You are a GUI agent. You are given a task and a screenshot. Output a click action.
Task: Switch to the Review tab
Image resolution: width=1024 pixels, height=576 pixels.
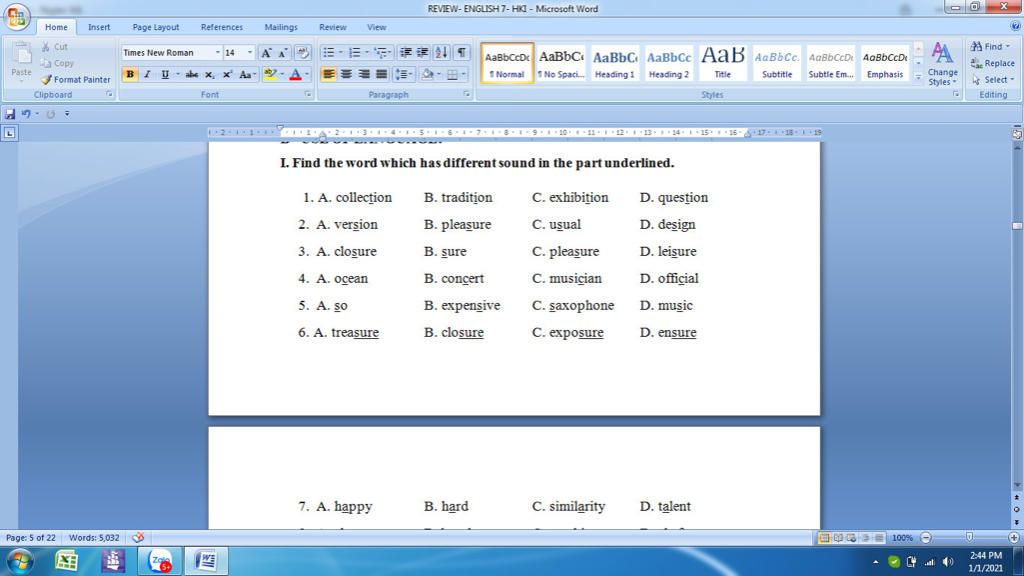332,27
